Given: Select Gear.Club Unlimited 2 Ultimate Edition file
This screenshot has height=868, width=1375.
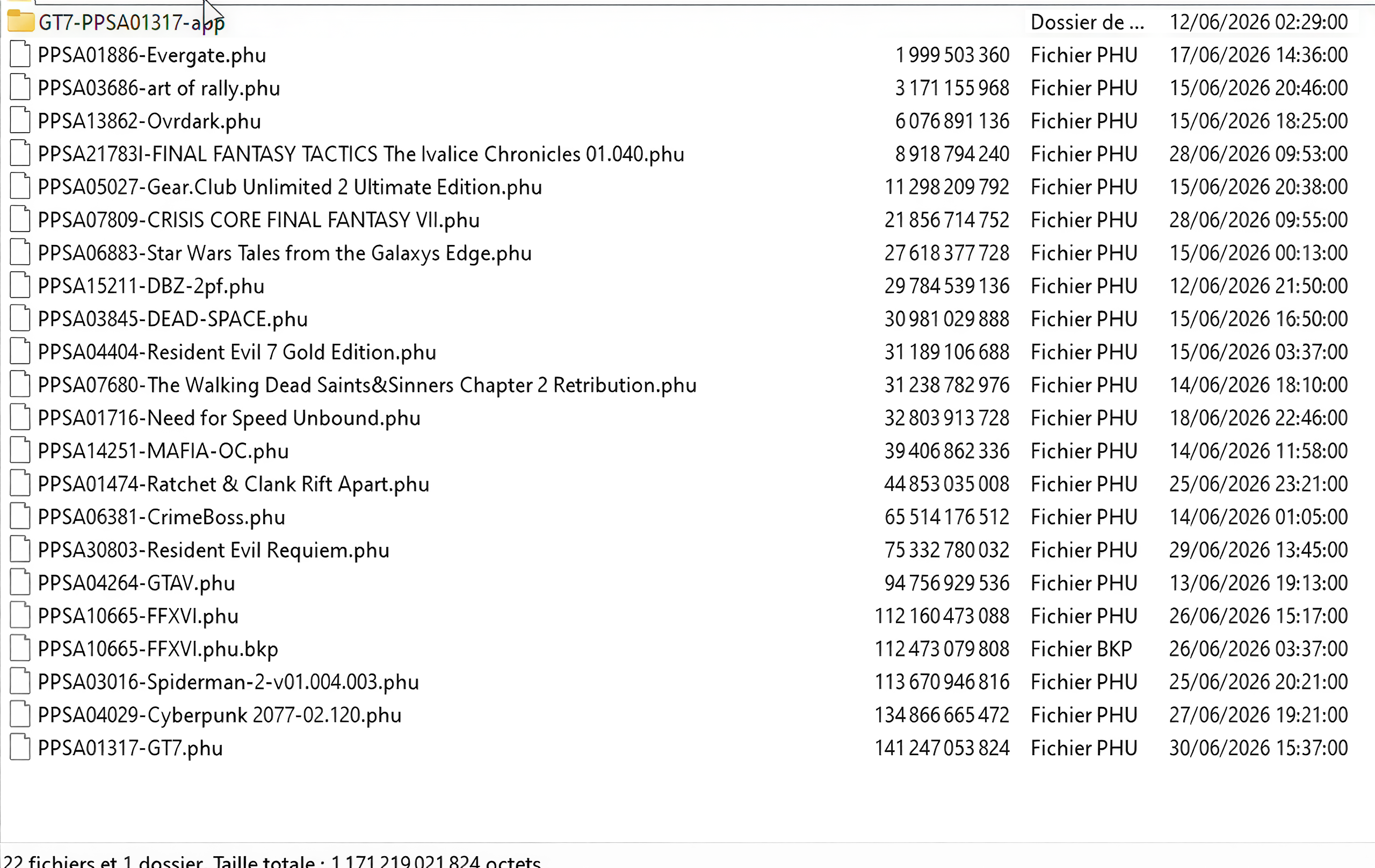Looking at the screenshot, I should click(x=290, y=187).
